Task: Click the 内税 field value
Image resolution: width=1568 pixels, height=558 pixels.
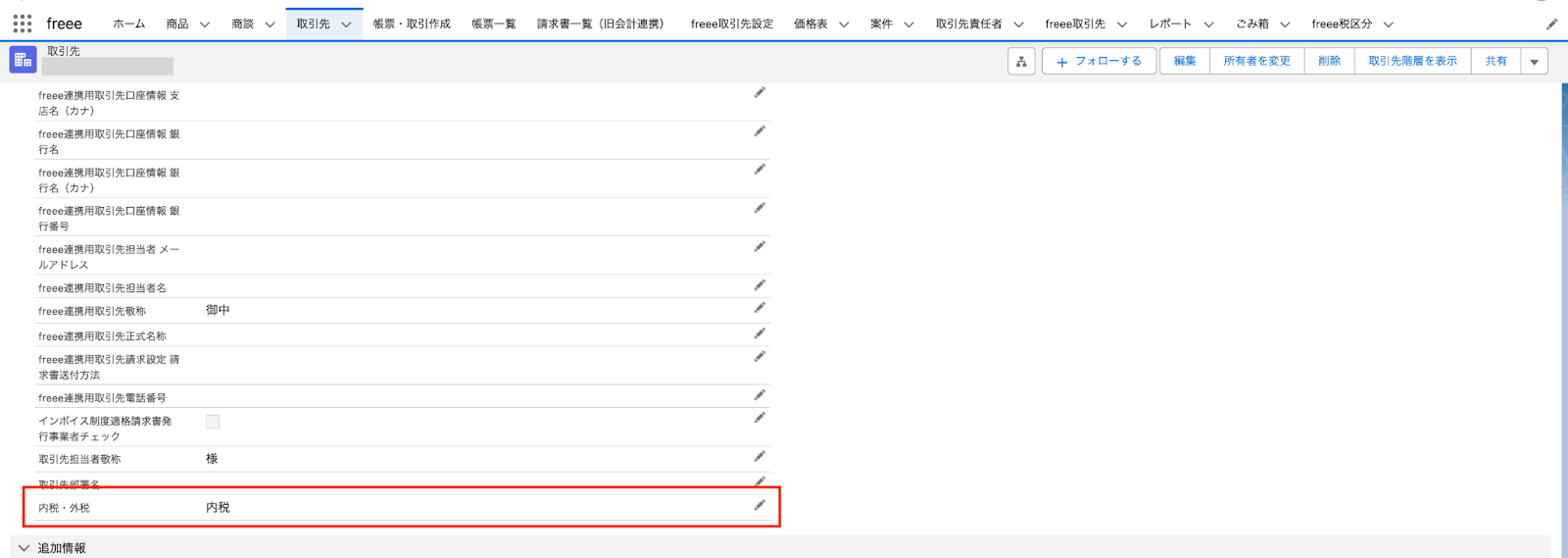Action: pos(218,507)
